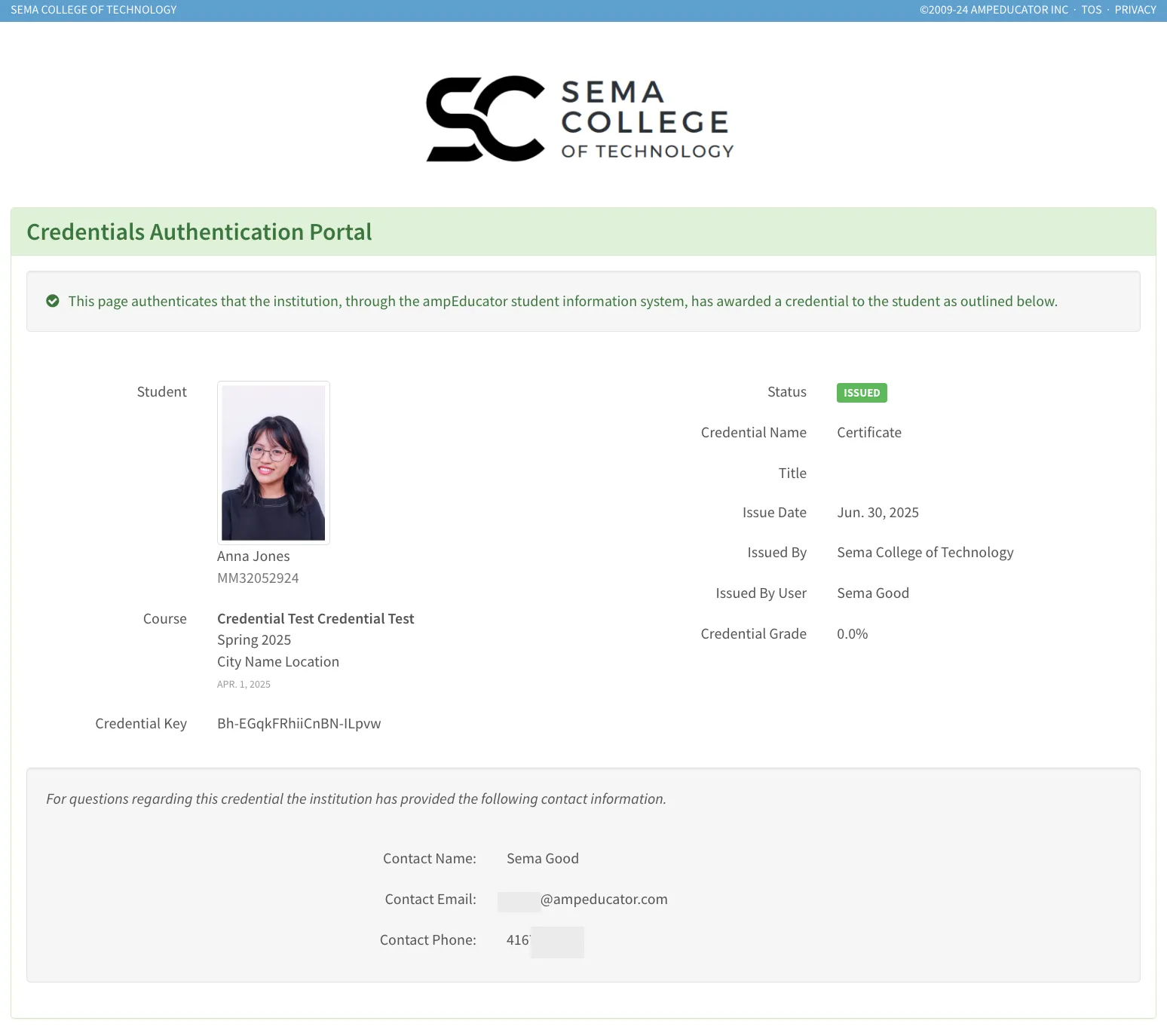Click the student name Anna Jones
This screenshot has height=1036, width=1167.
[253, 556]
